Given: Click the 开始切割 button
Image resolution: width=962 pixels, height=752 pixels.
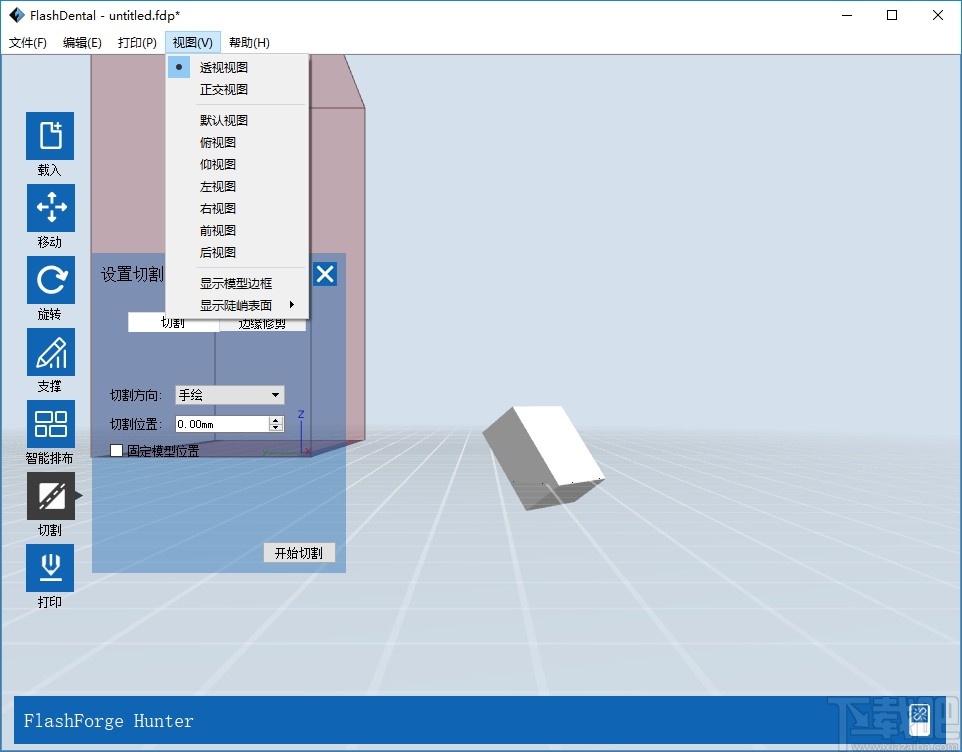Looking at the screenshot, I should click(x=299, y=553).
